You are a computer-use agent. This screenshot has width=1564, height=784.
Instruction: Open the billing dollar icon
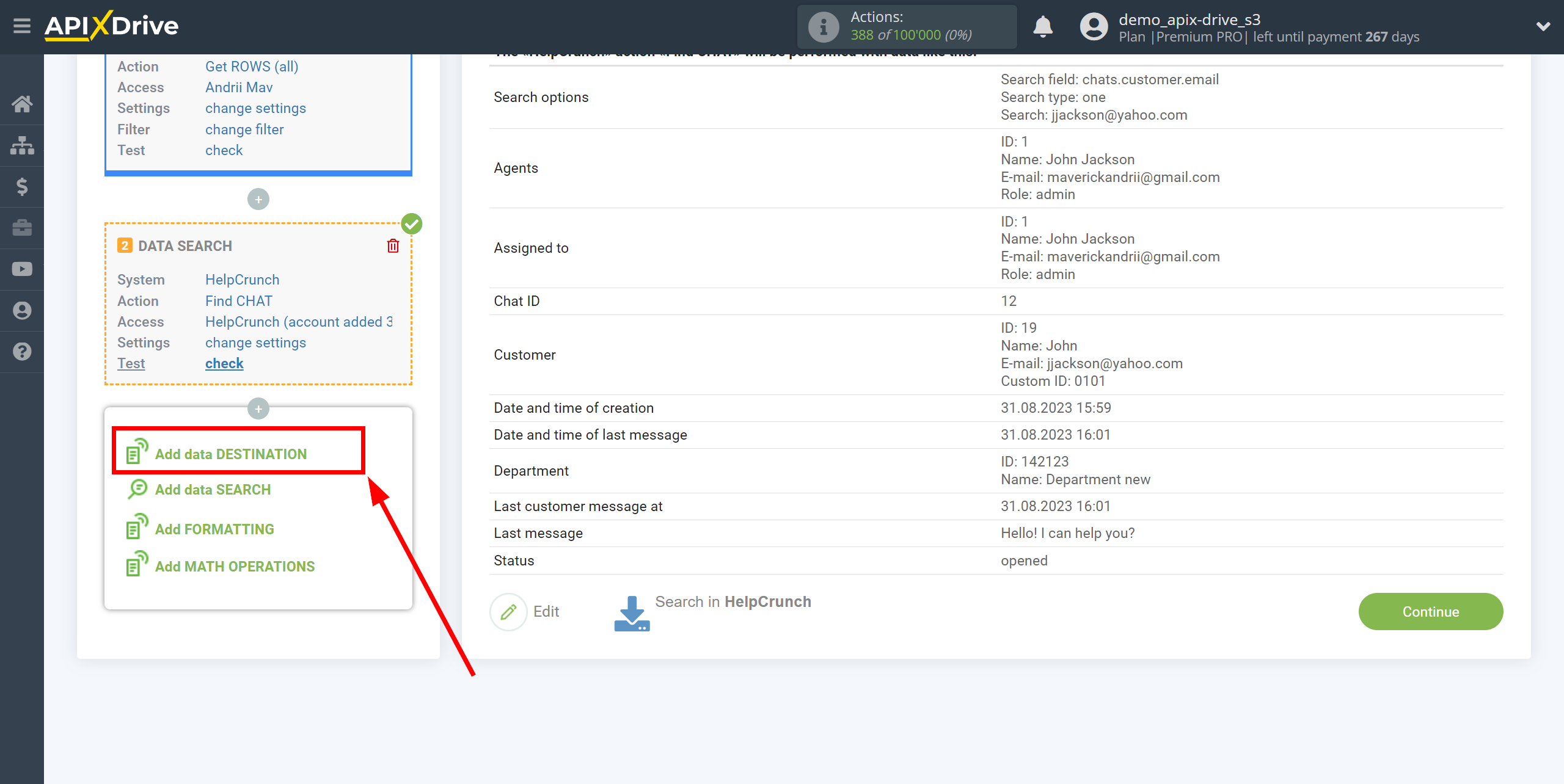click(22, 186)
